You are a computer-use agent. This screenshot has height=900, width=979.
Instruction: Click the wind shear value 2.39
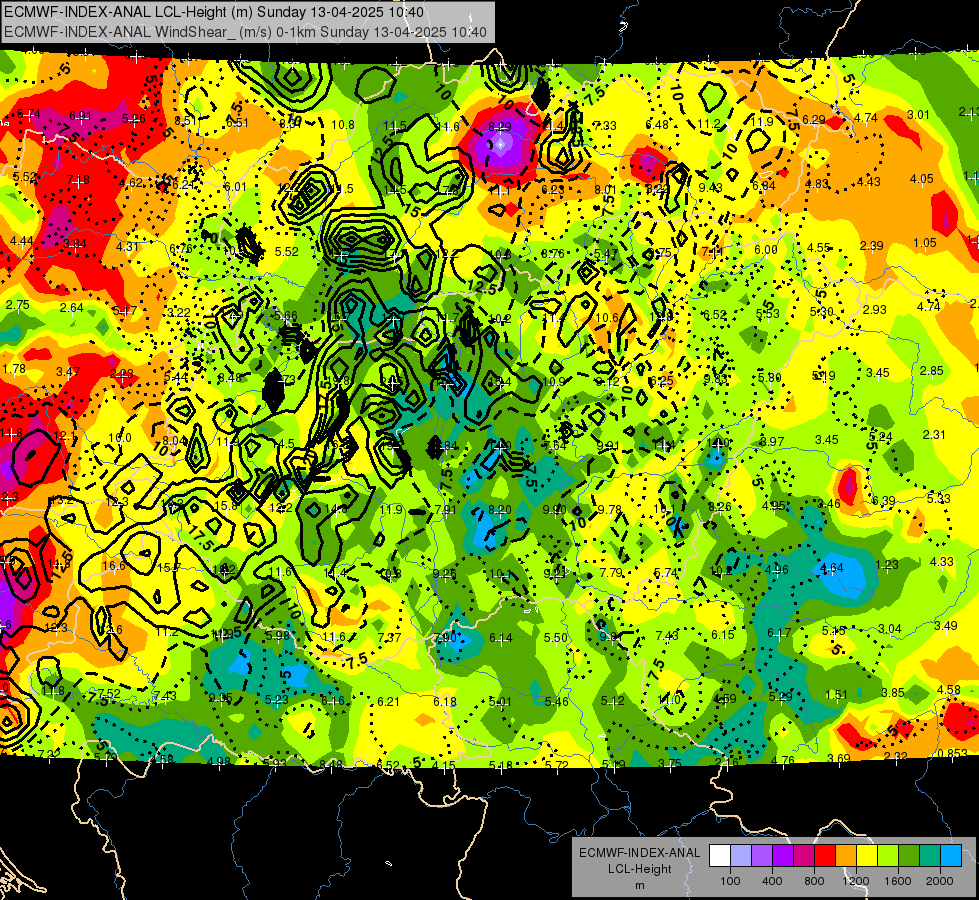click(x=872, y=246)
